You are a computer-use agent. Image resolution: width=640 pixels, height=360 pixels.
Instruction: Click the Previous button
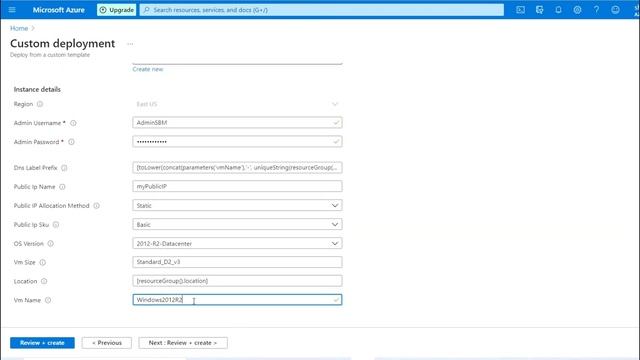pyautogui.click(x=107, y=343)
